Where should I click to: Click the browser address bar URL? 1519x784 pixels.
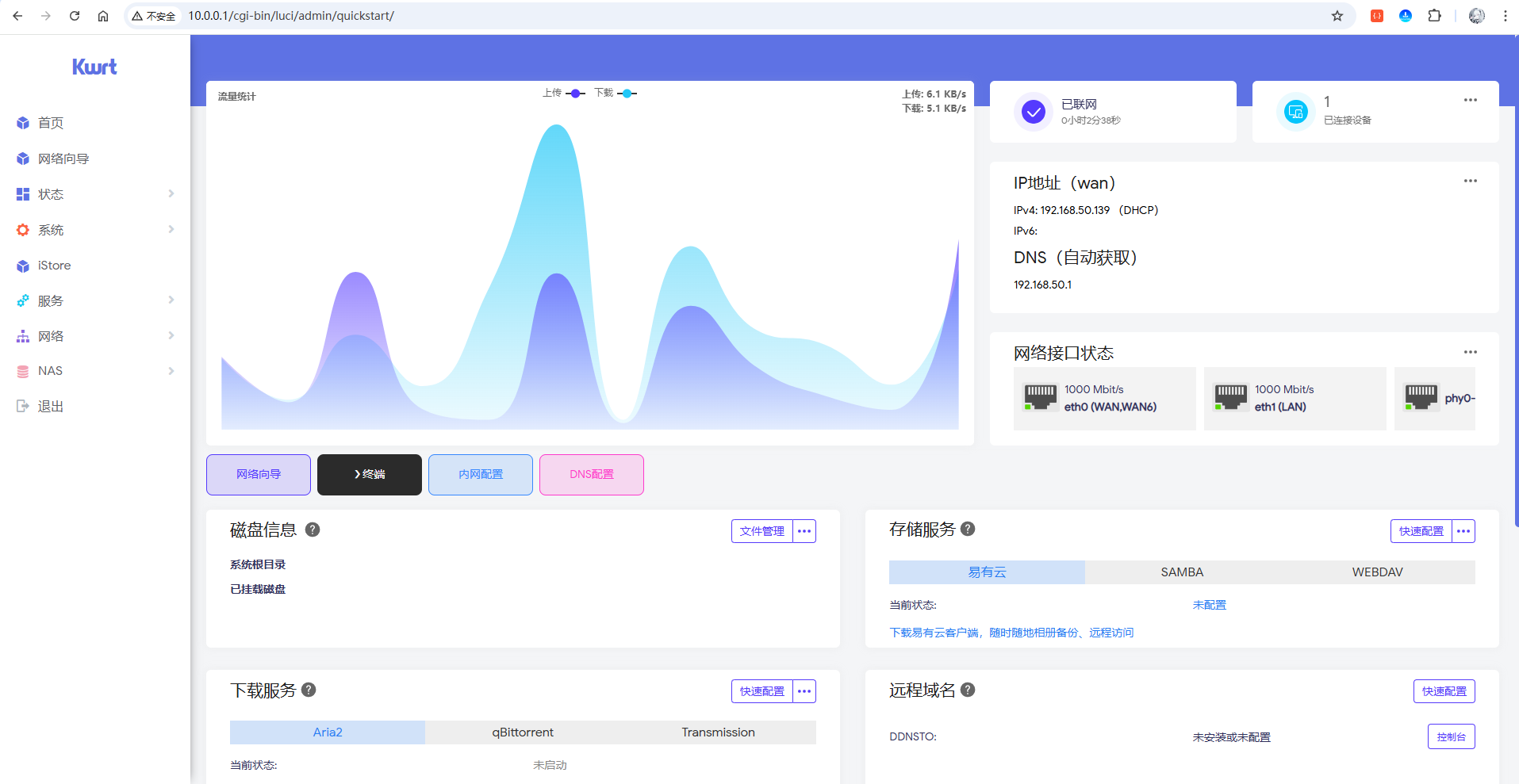291,16
